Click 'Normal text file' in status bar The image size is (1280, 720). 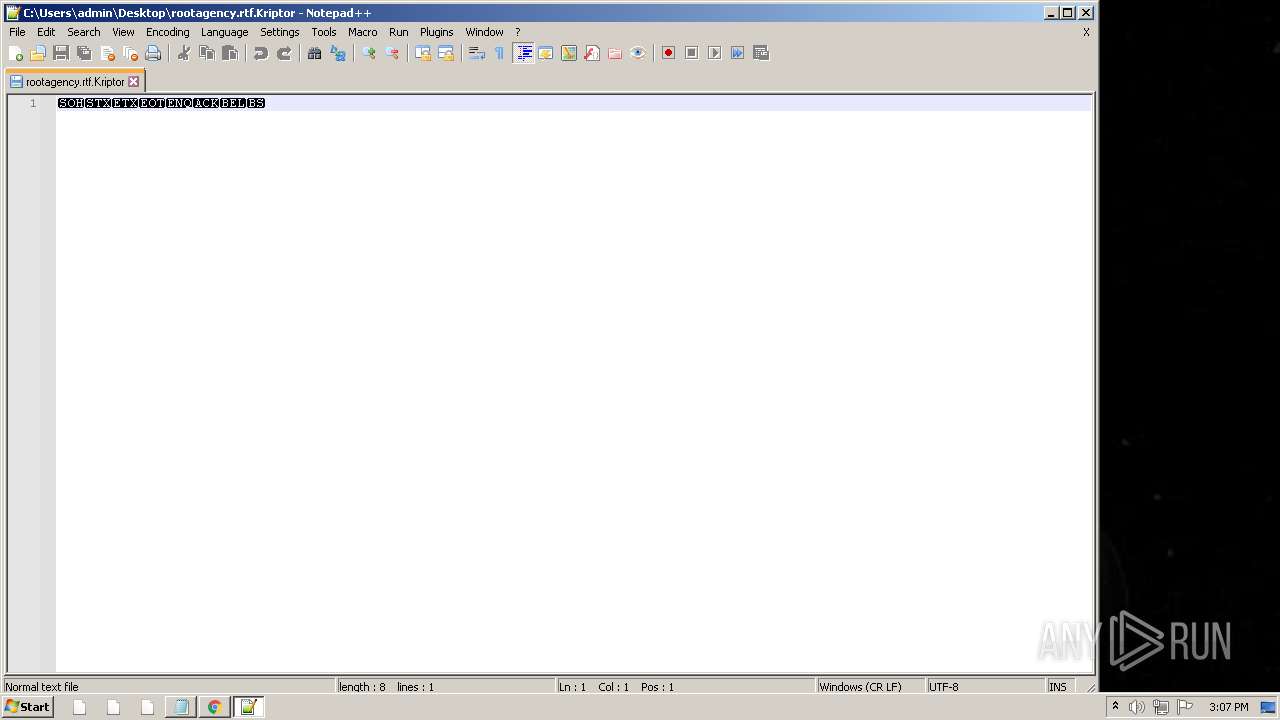click(x=42, y=687)
